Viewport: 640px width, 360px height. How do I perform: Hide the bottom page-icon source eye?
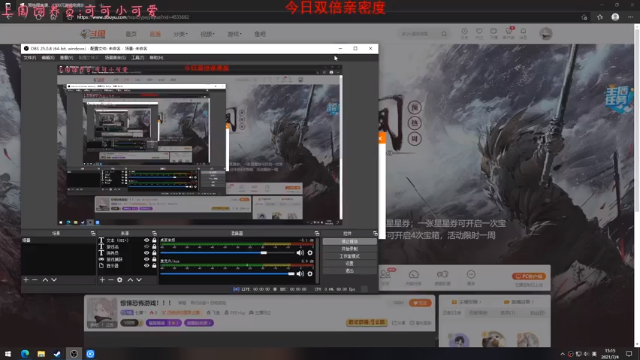(147, 266)
